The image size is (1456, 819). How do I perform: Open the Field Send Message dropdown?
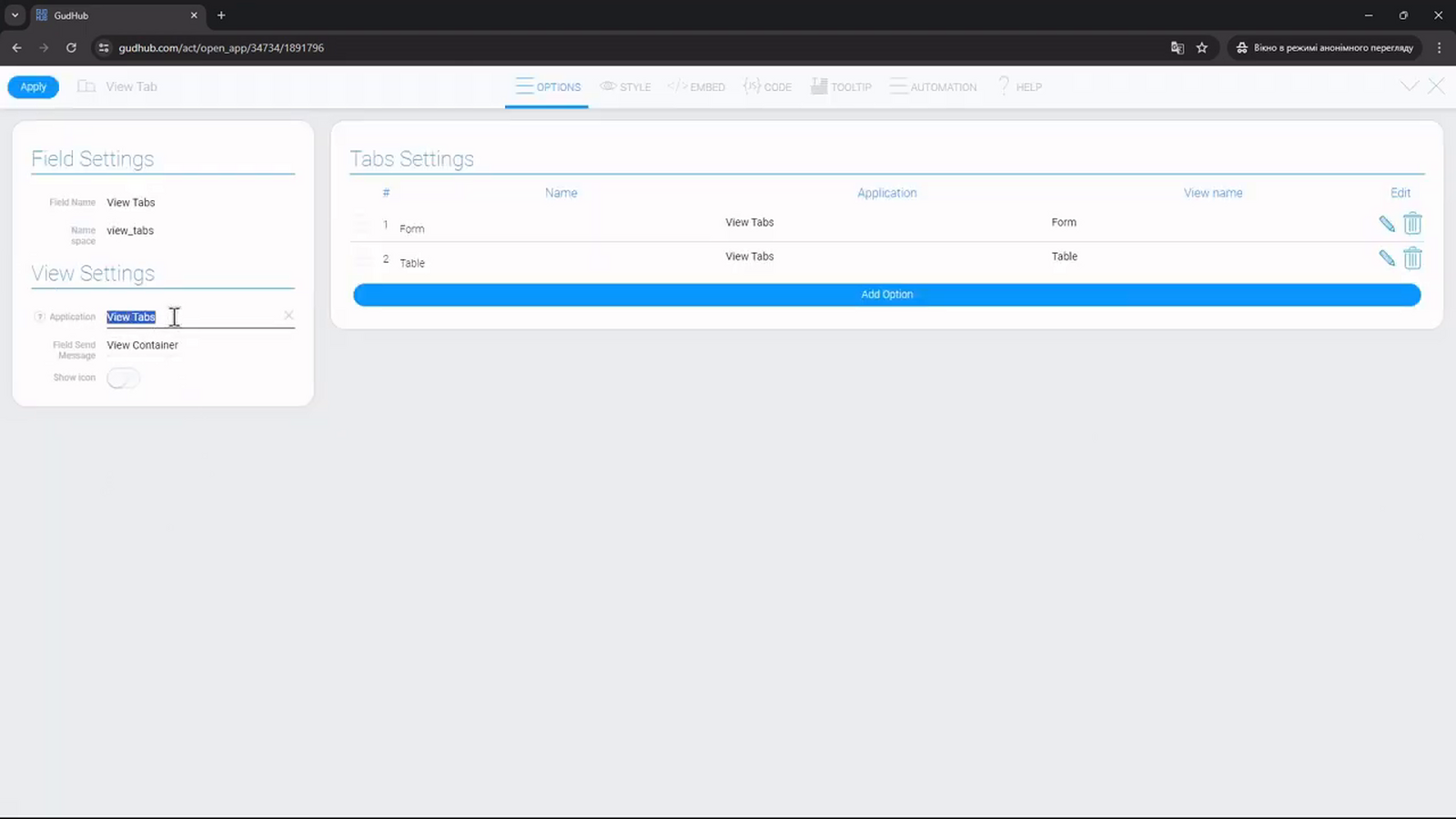pyautogui.click(x=200, y=346)
